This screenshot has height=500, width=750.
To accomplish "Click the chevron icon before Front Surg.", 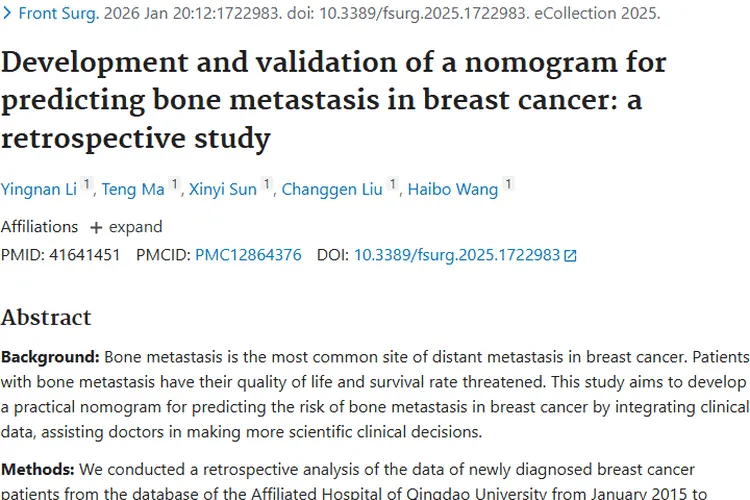I will [8, 14].
